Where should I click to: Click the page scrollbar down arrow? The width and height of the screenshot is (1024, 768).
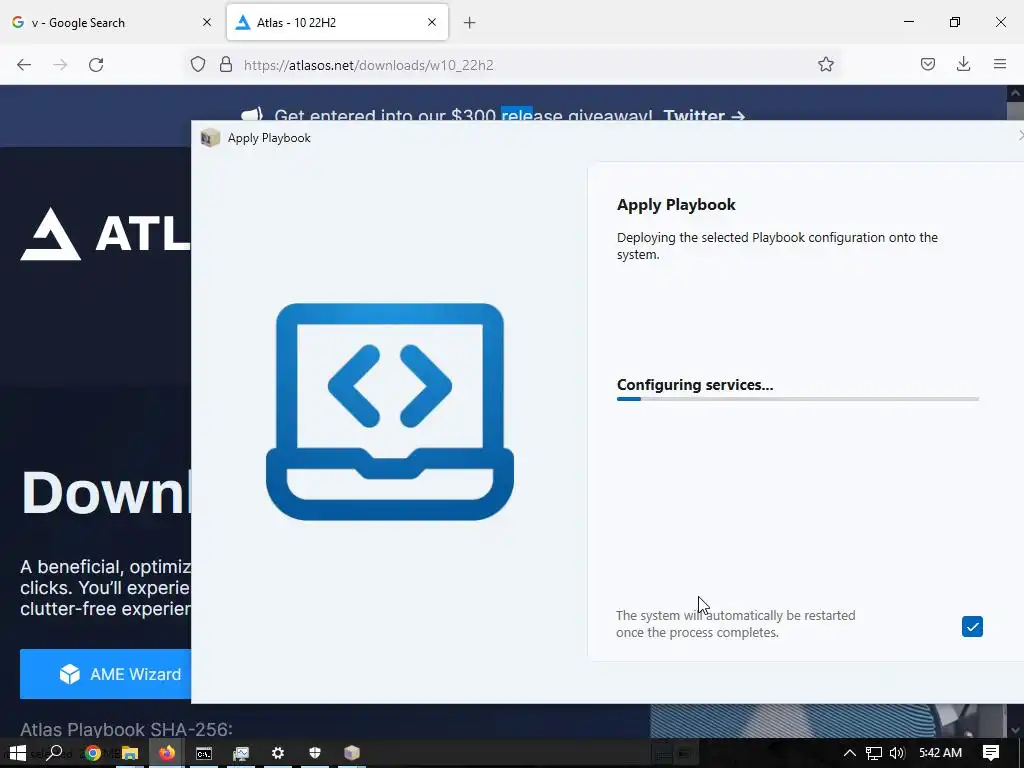tap(1016, 730)
